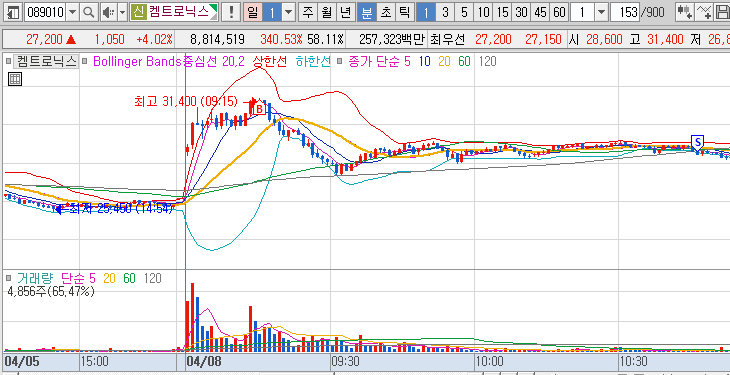Switch to 월 monthly chart

[326, 13]
